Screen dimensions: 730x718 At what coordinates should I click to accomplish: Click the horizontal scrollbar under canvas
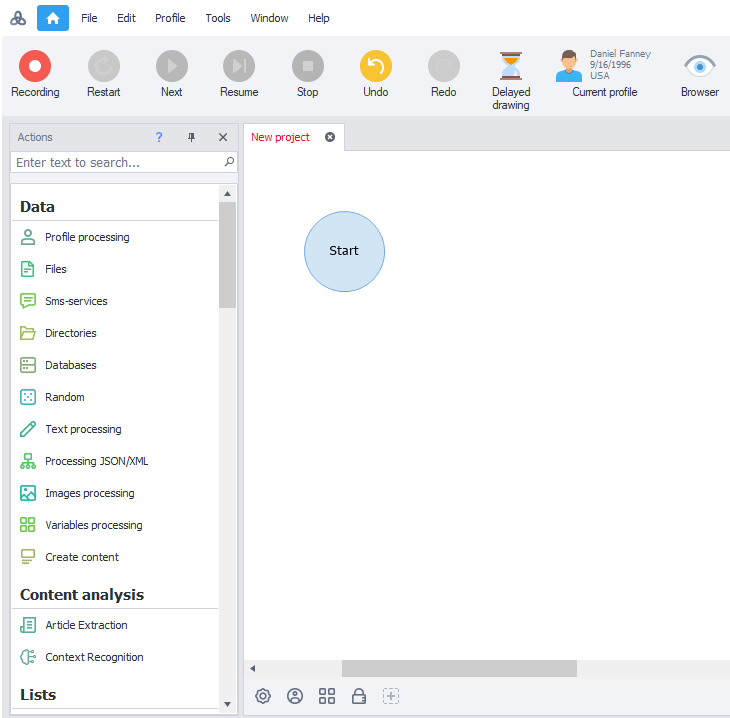tap(459, 668)
